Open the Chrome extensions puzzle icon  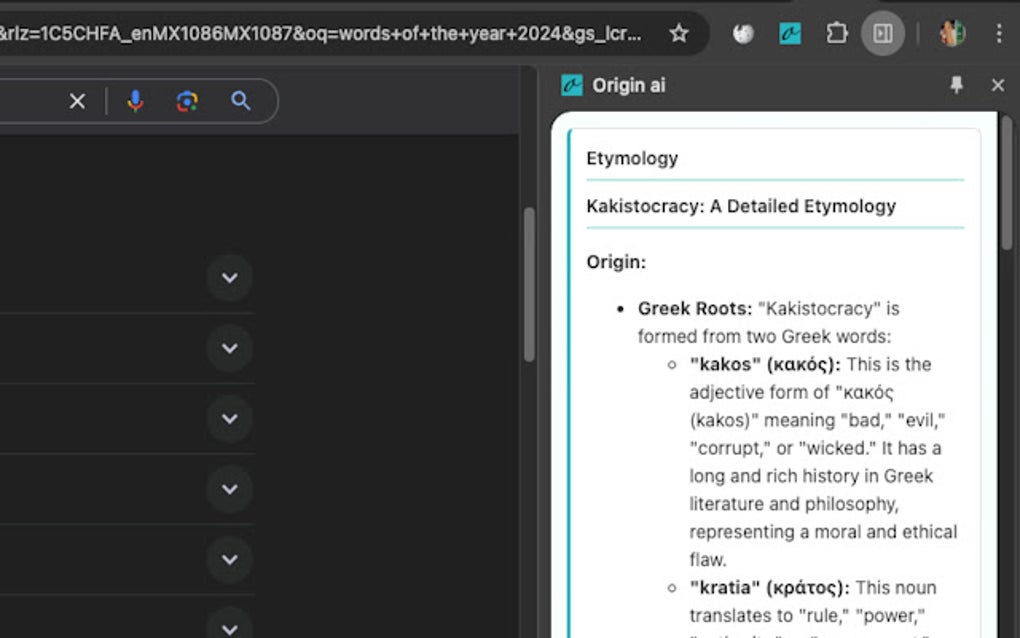[836, 33]
